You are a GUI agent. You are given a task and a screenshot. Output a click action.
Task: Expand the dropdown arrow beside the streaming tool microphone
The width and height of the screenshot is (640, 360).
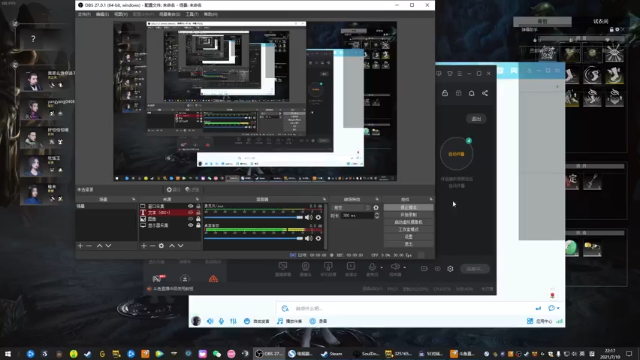pos(382,267)
